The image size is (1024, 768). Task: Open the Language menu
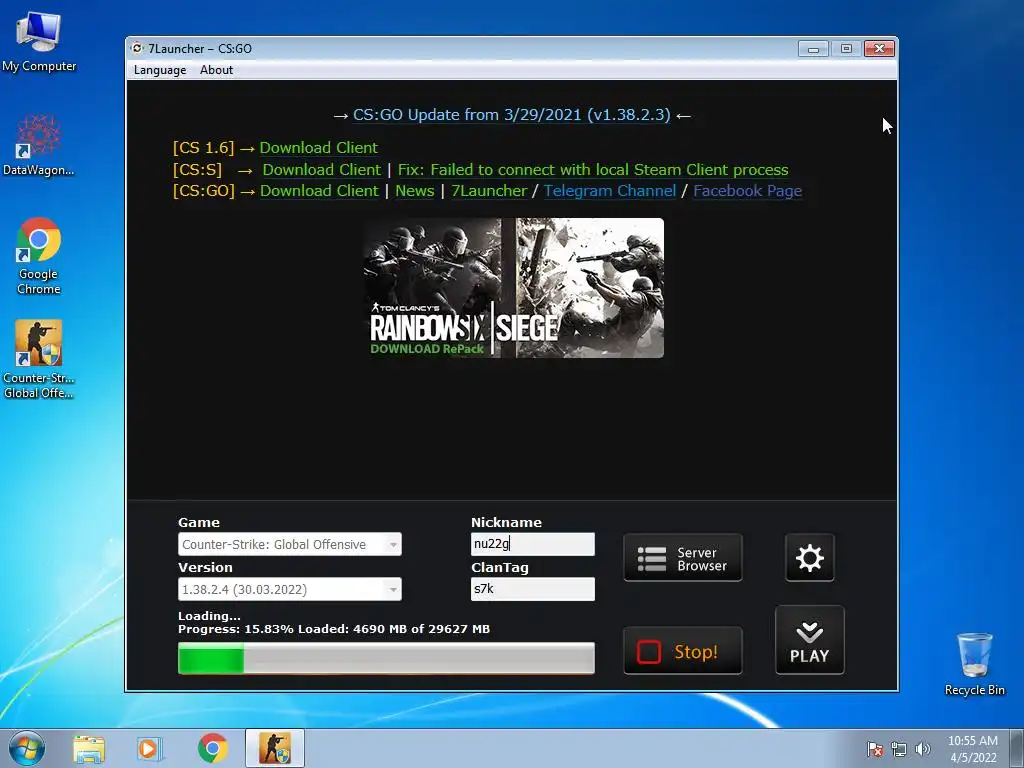click(160, 70)
